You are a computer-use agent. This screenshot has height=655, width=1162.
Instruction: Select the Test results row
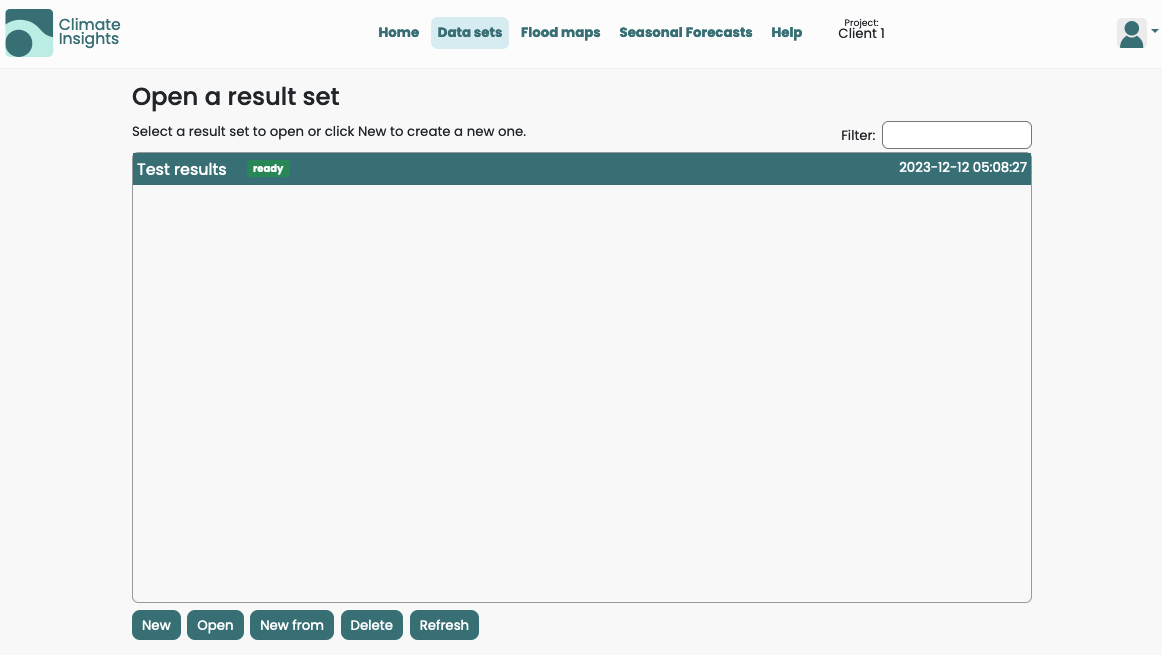582,169
